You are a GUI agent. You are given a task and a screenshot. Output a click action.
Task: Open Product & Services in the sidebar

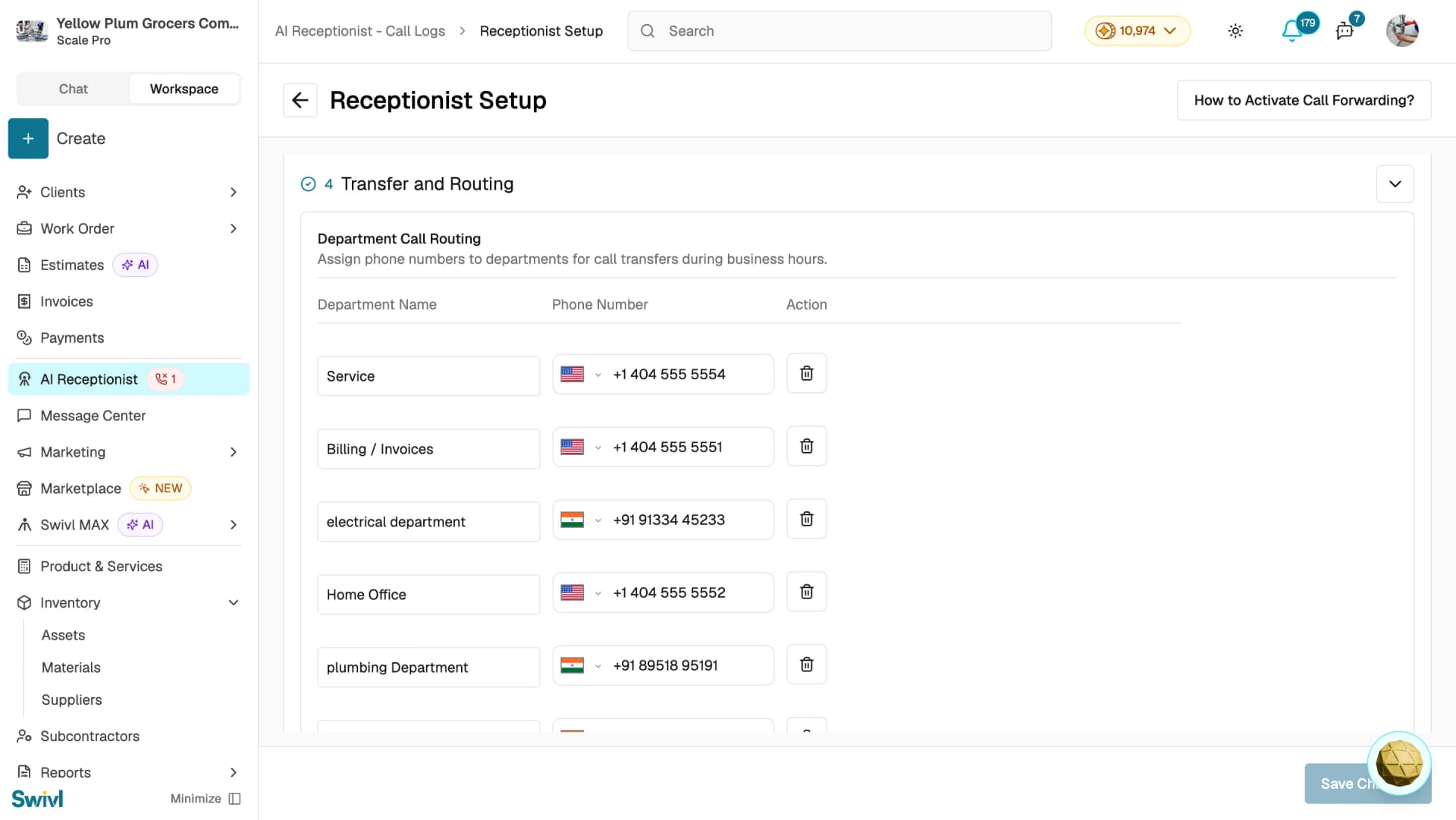[129, 567]
